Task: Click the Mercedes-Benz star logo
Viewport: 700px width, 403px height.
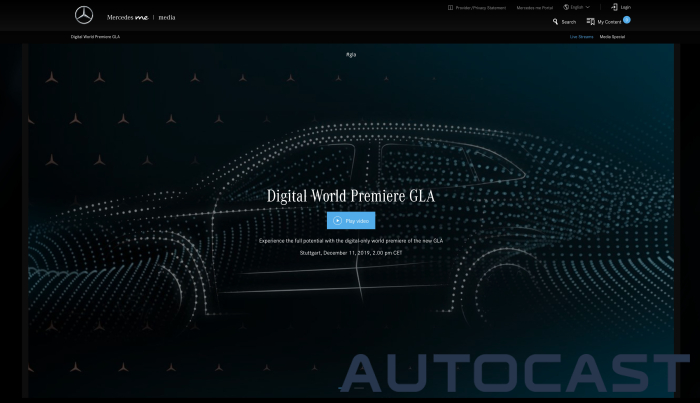Action: click(84, 16)
